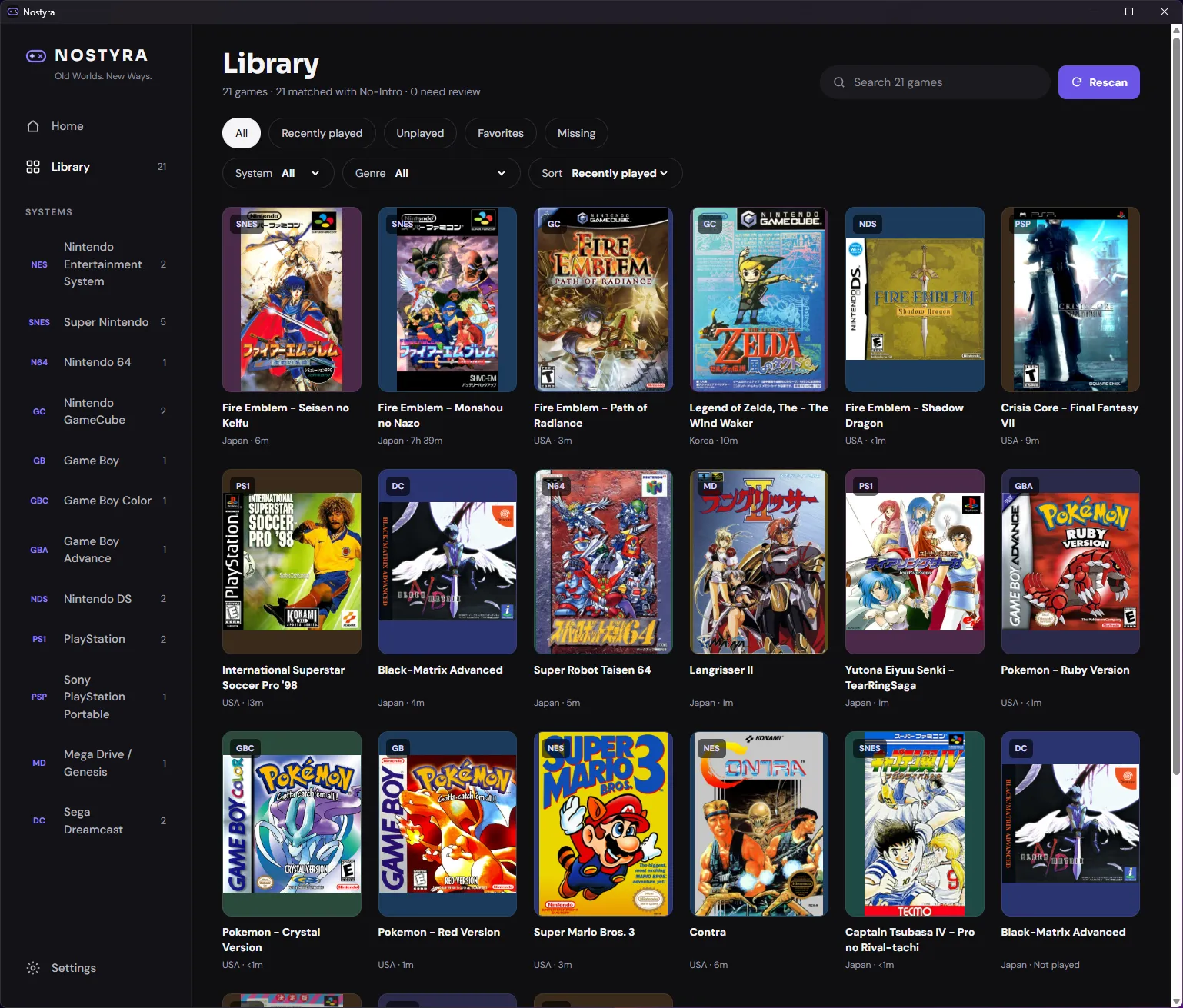This screenshot has height=1008, width=1183.
Task: Select the Missing filter tab
Action: (576, 133)
